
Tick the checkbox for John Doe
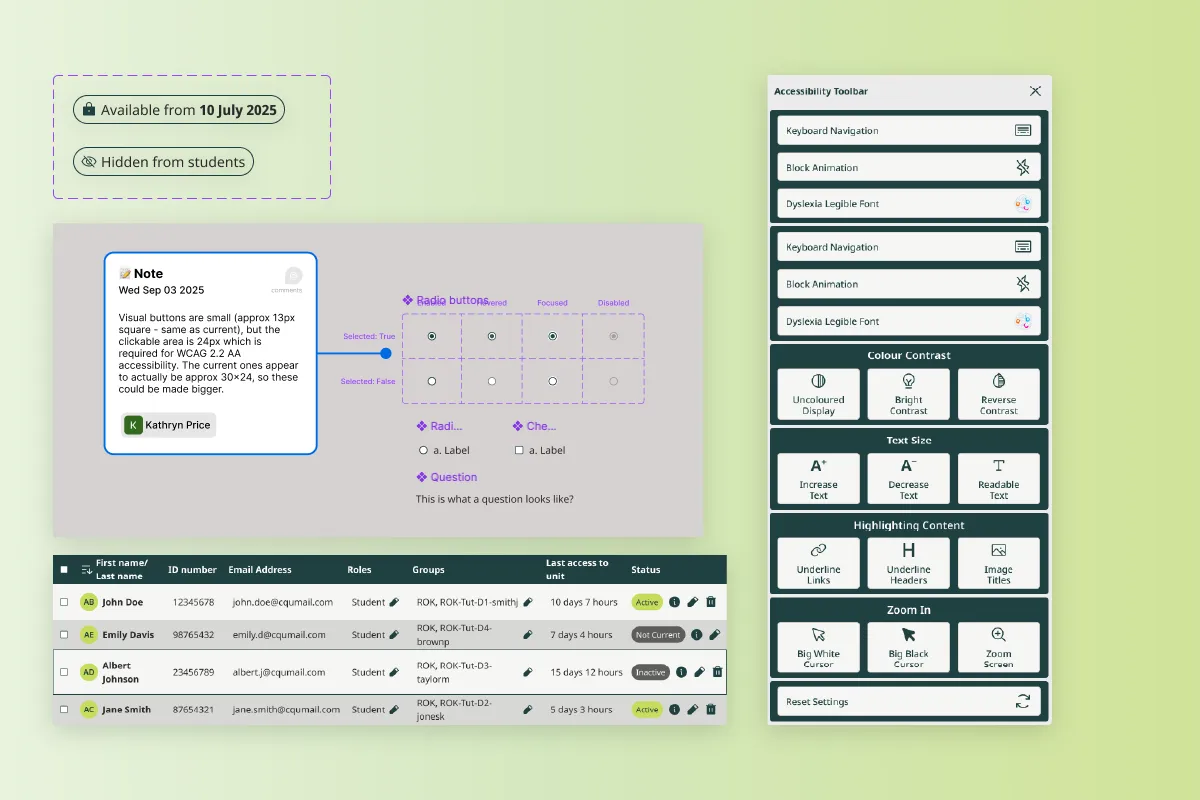tap(64, 602)
